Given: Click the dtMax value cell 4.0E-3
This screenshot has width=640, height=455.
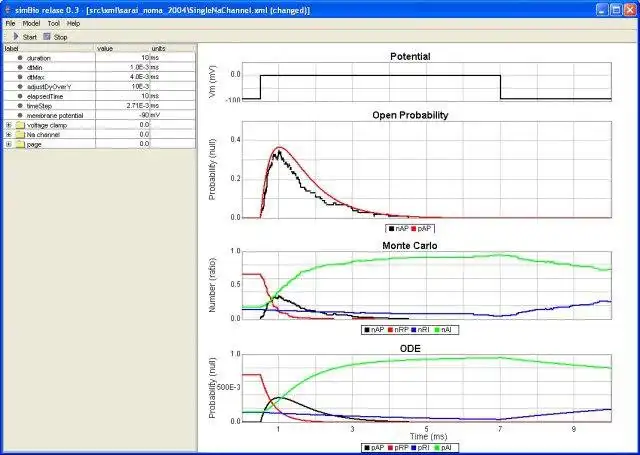Looking at the screenshot, I should (x=123, y=77).
